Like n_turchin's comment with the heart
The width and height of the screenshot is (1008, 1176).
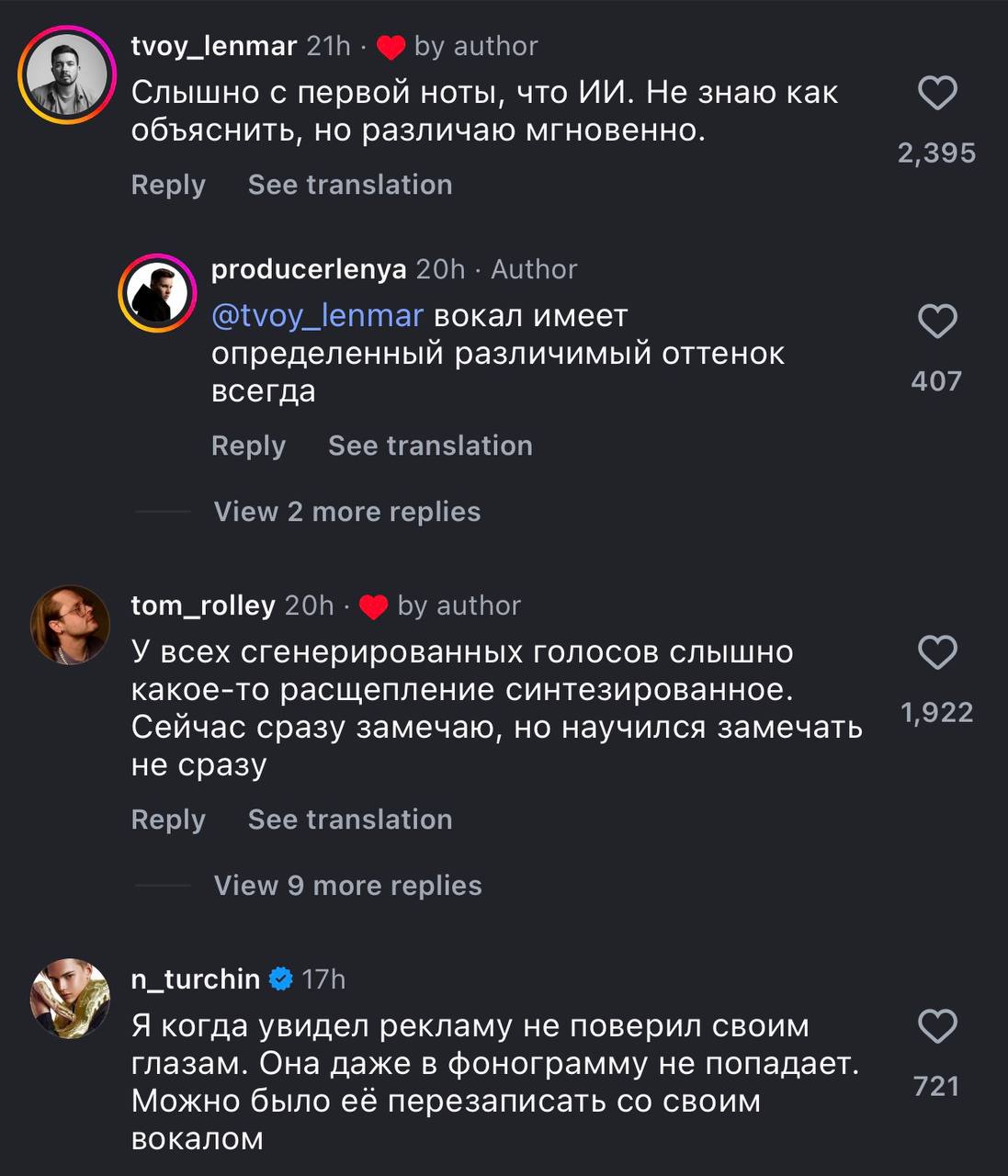point(937,1026)
